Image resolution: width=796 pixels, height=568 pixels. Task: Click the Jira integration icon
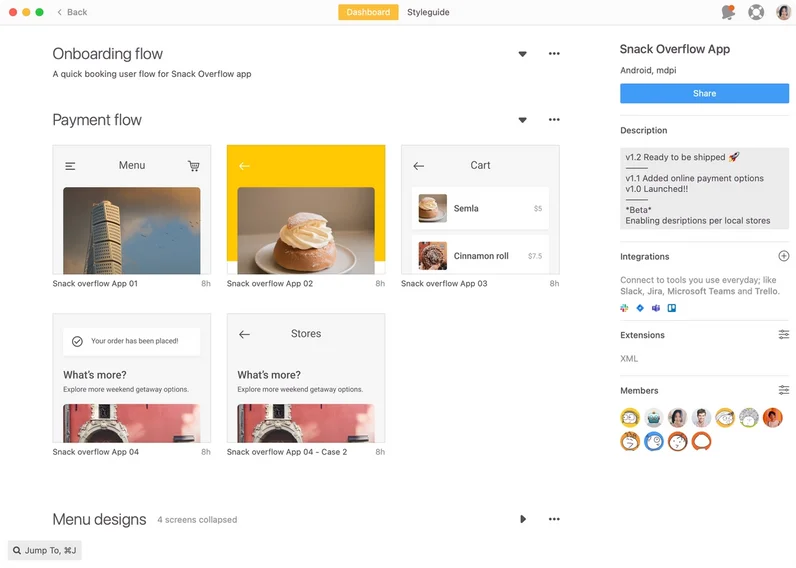point(640,308)
